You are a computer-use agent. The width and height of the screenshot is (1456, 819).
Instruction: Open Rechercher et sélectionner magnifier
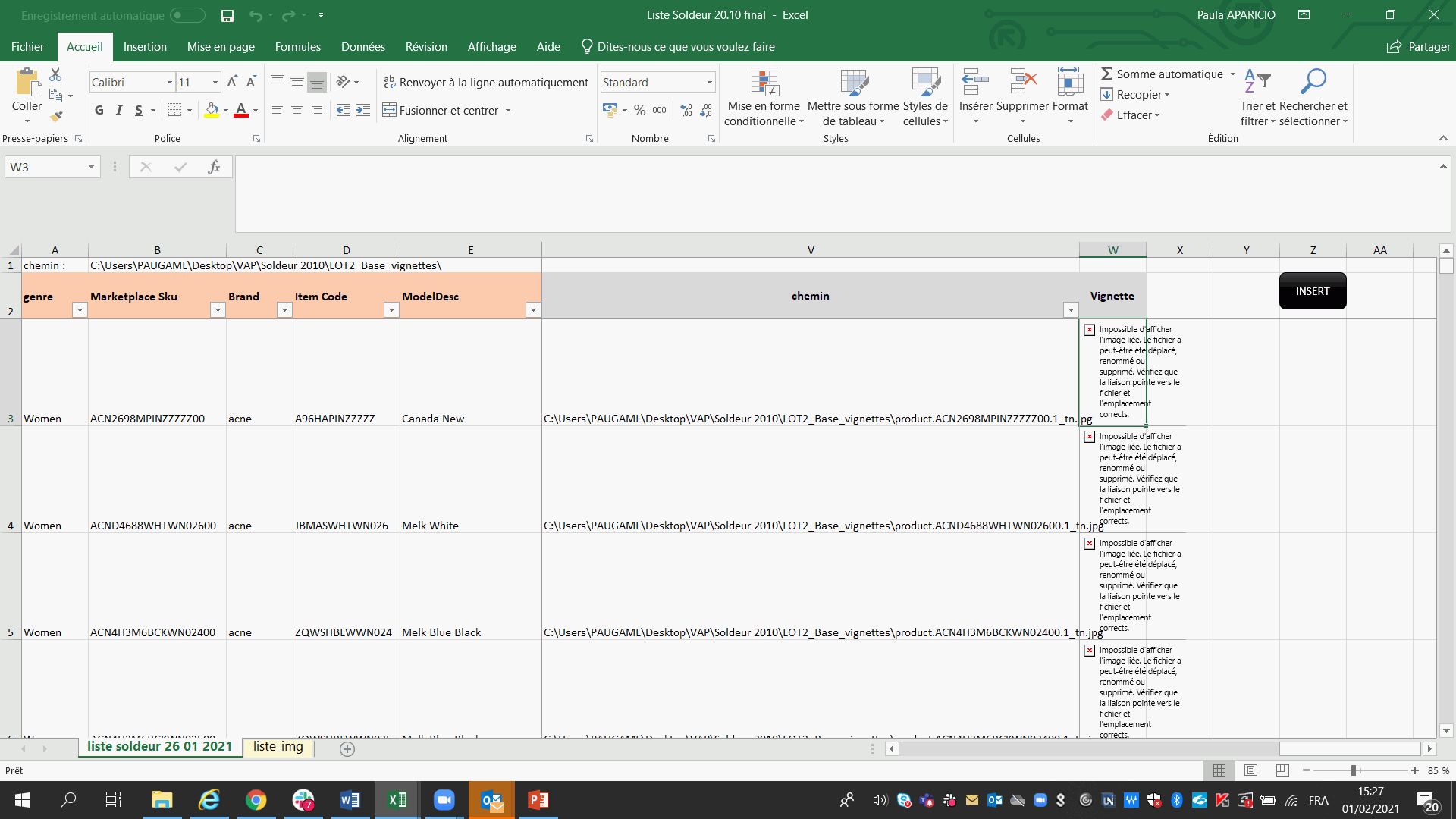pyautogui.click(x=1313, y=82)
